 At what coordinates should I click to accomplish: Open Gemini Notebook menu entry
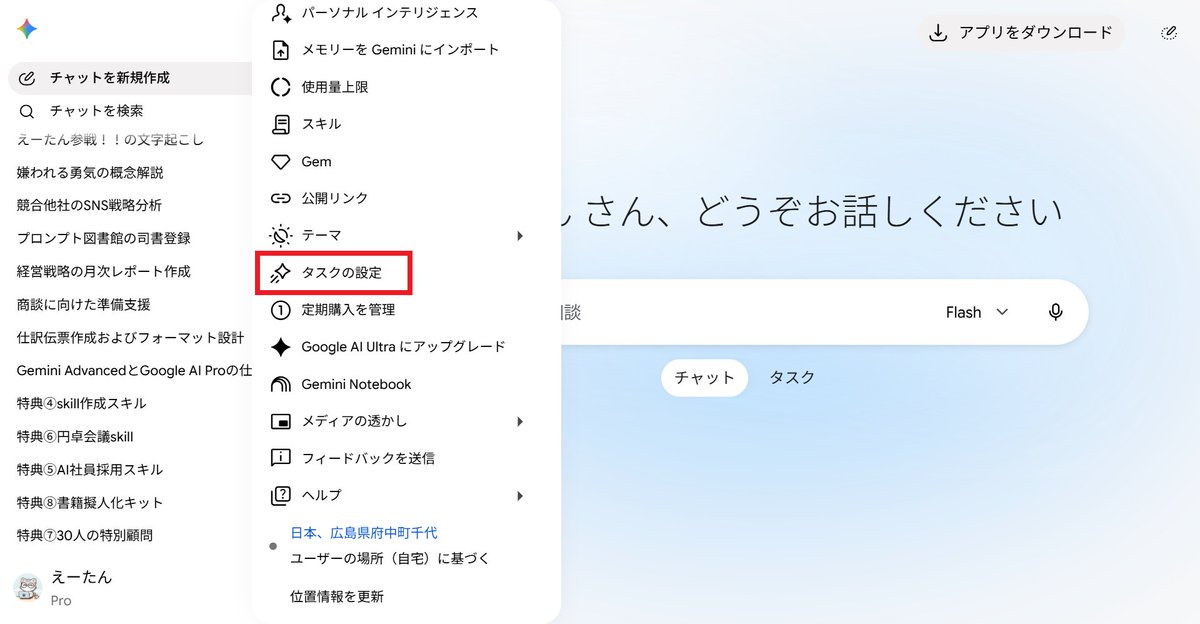(x=405, y=385)
